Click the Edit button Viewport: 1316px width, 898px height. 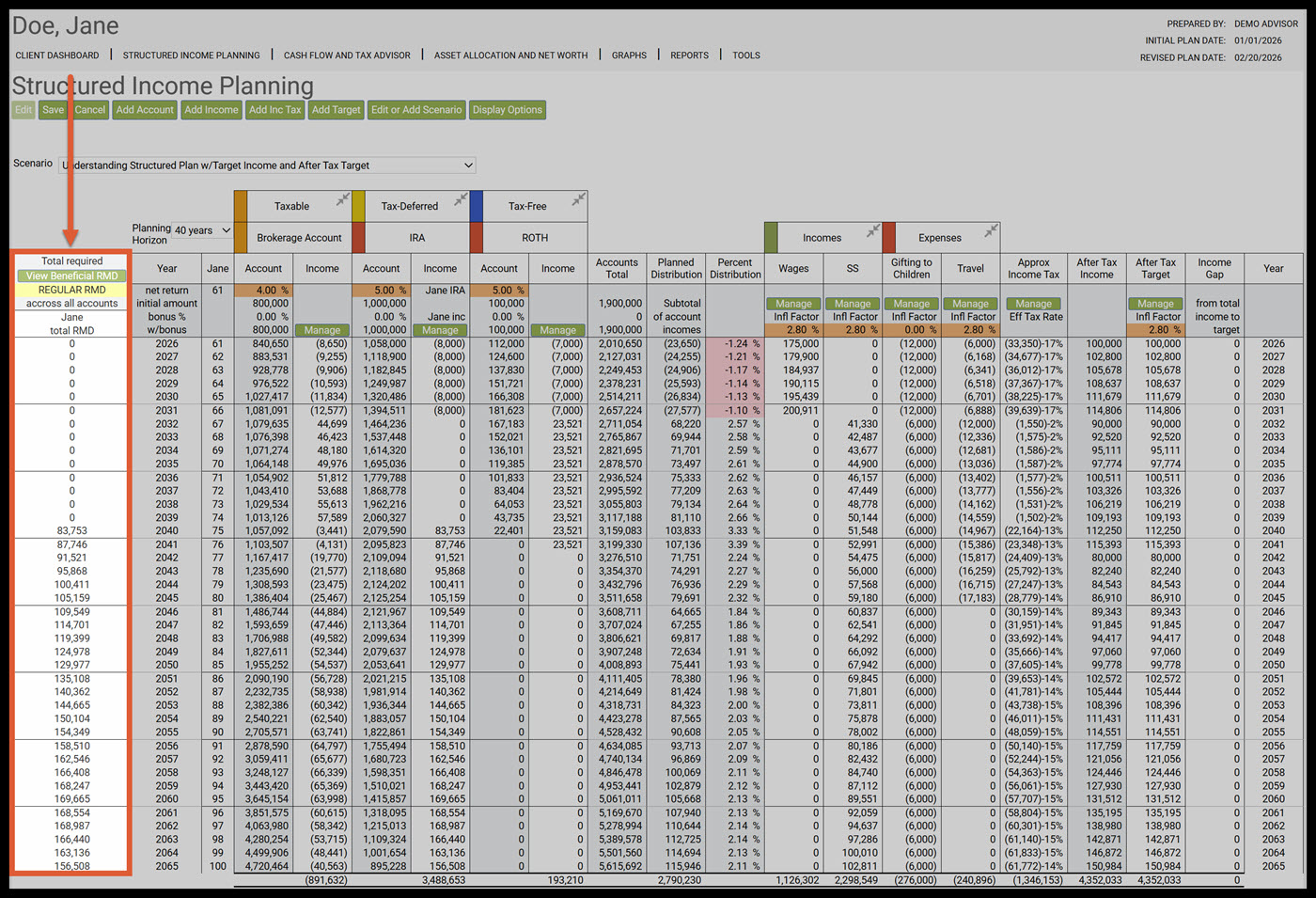pos(23,110)
